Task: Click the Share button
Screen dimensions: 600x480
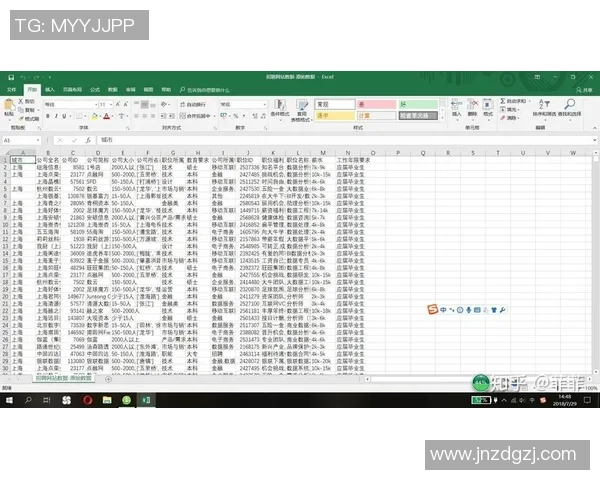Action: click(x=584, y=90)
